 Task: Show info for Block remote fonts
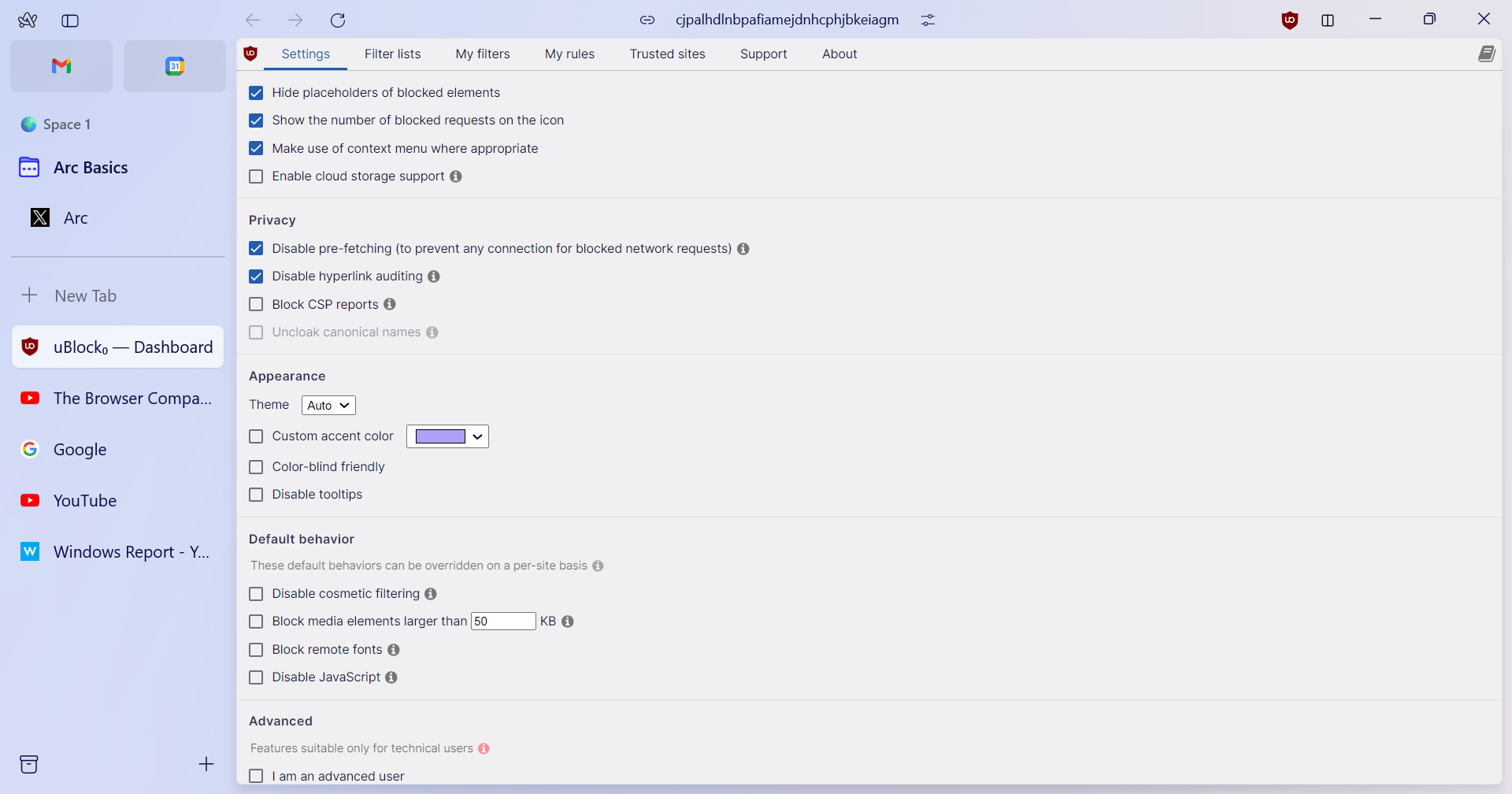394,650
